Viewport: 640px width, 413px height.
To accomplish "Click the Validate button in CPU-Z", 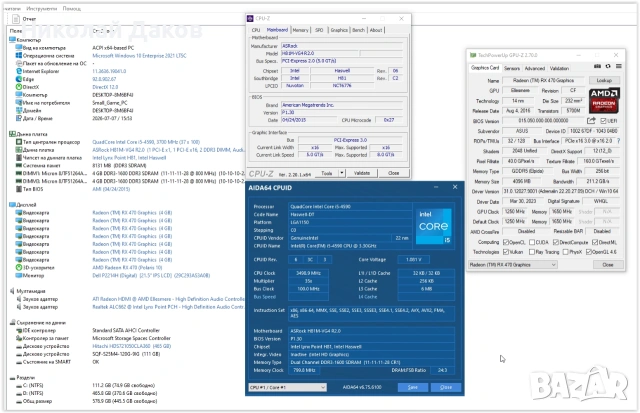I will [x=362, y=173].
